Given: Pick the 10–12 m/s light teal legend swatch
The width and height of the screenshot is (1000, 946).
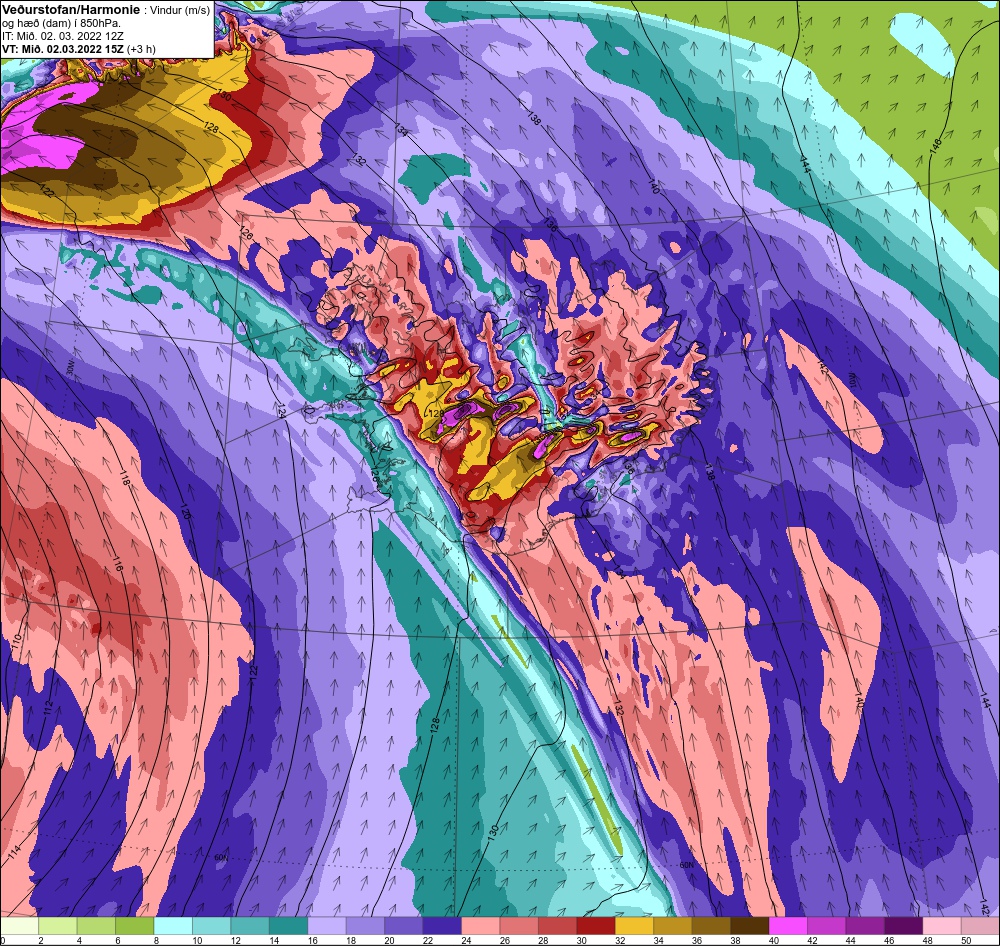Looking at the screenshot, I should click(212, 926).
